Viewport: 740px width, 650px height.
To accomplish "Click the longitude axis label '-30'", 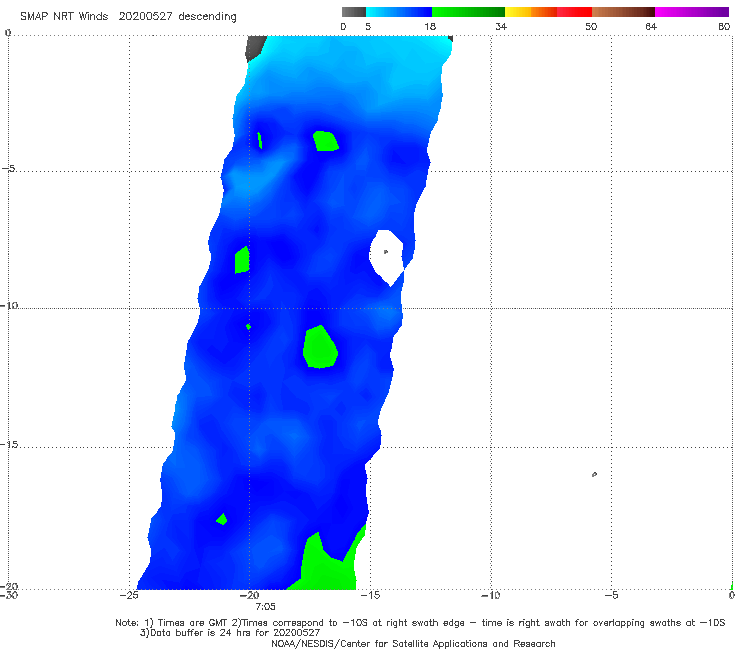I will point(9,595).
